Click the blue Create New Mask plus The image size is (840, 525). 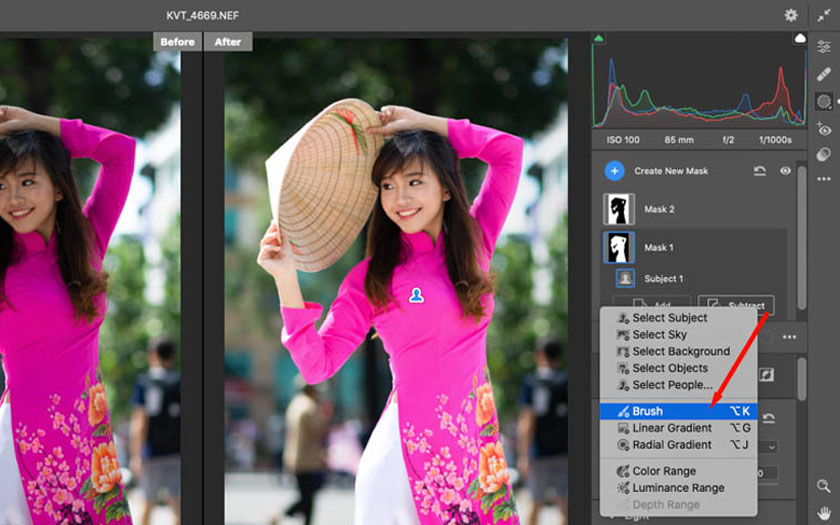point(614,171)
